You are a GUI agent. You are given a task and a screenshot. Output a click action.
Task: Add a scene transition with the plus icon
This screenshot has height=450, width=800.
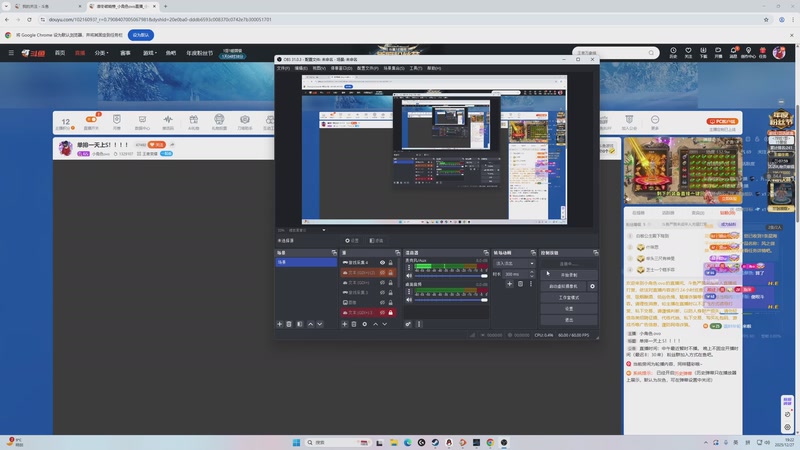[x=509, y=284]
